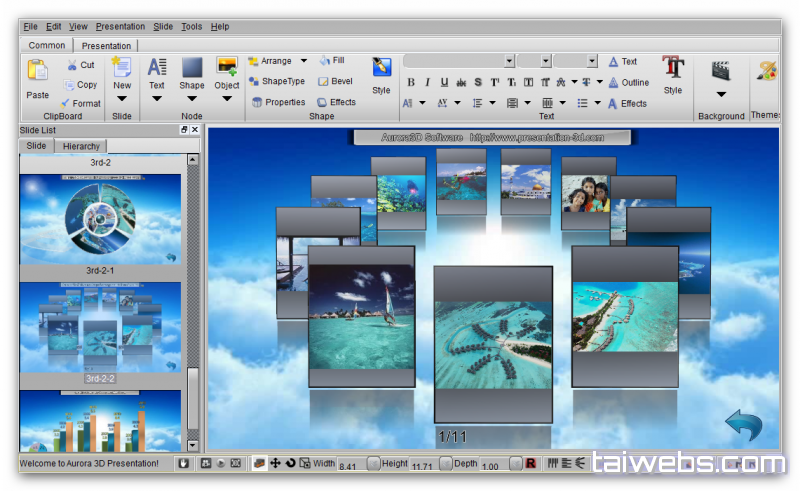The height and width of the screenshot is (491, 800).
Task: Select the hand pan tool in status bar
Action: click(x=184, y=463)
